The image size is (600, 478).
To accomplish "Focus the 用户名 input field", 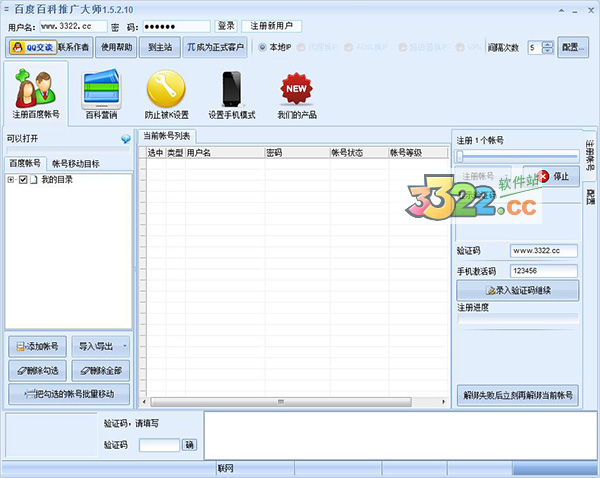I will pos(73,26).
